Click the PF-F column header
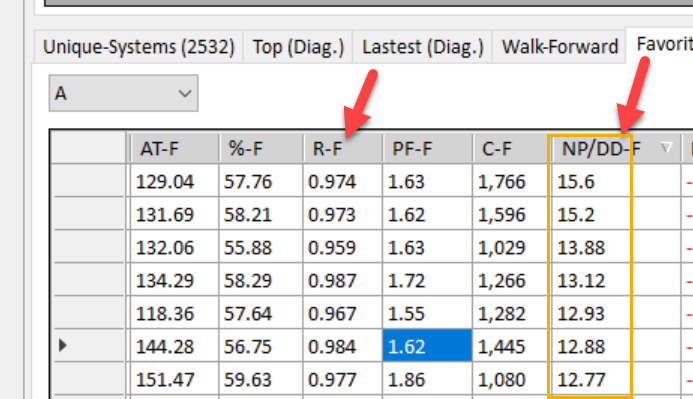693x399 pixels. click(427, 149)
